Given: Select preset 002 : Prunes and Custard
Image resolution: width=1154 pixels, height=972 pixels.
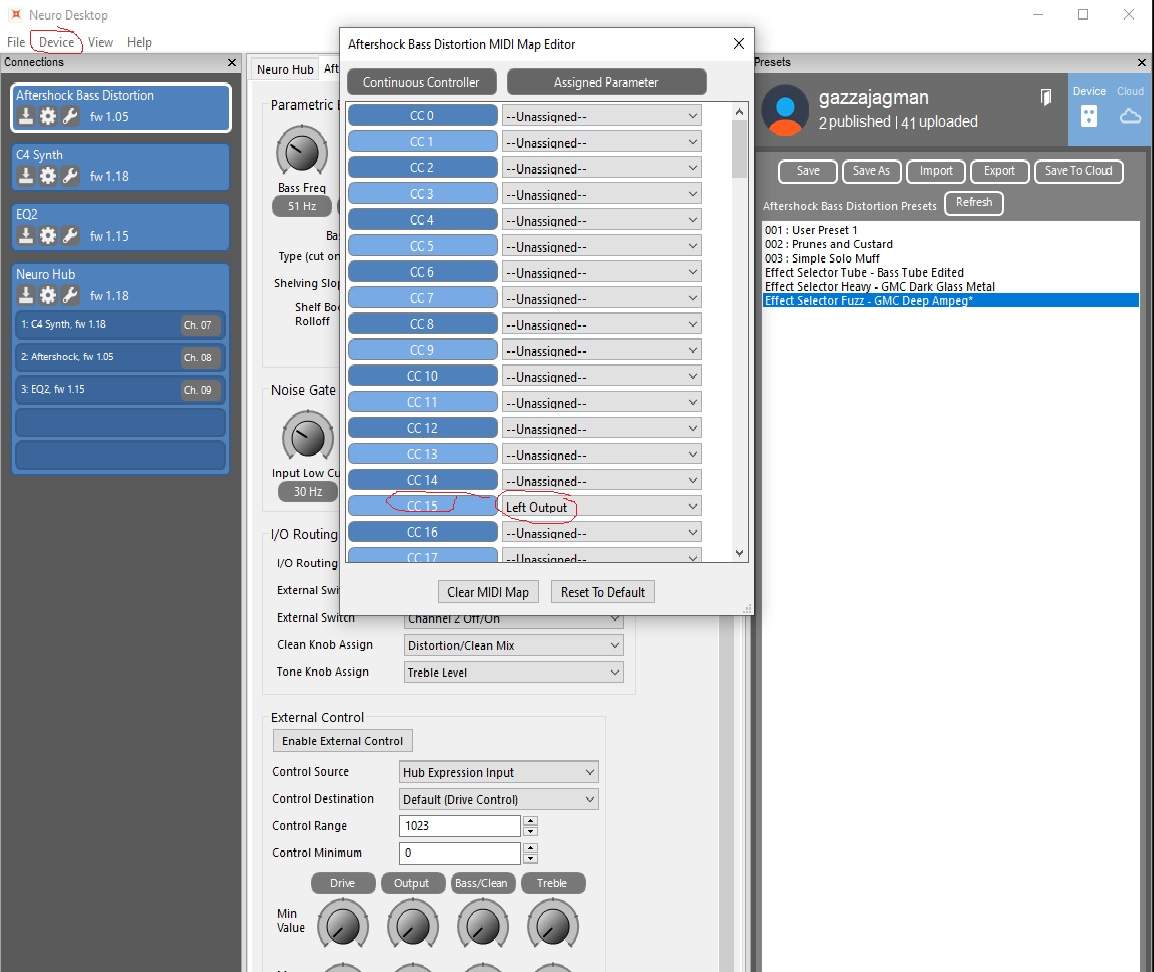Looking at the screenshot, I should [x=829, y=244].
